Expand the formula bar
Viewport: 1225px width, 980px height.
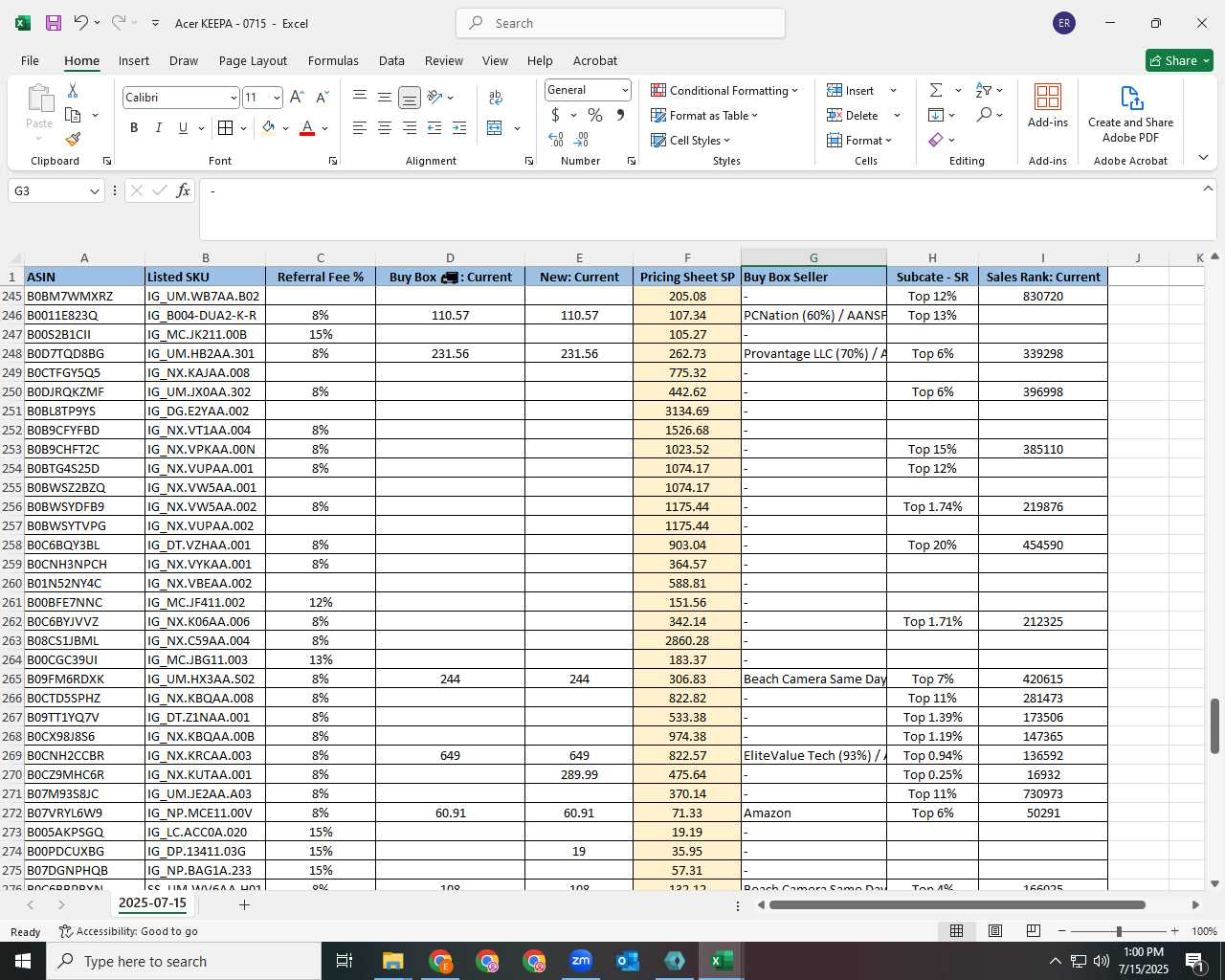(x=1208, y=189)
